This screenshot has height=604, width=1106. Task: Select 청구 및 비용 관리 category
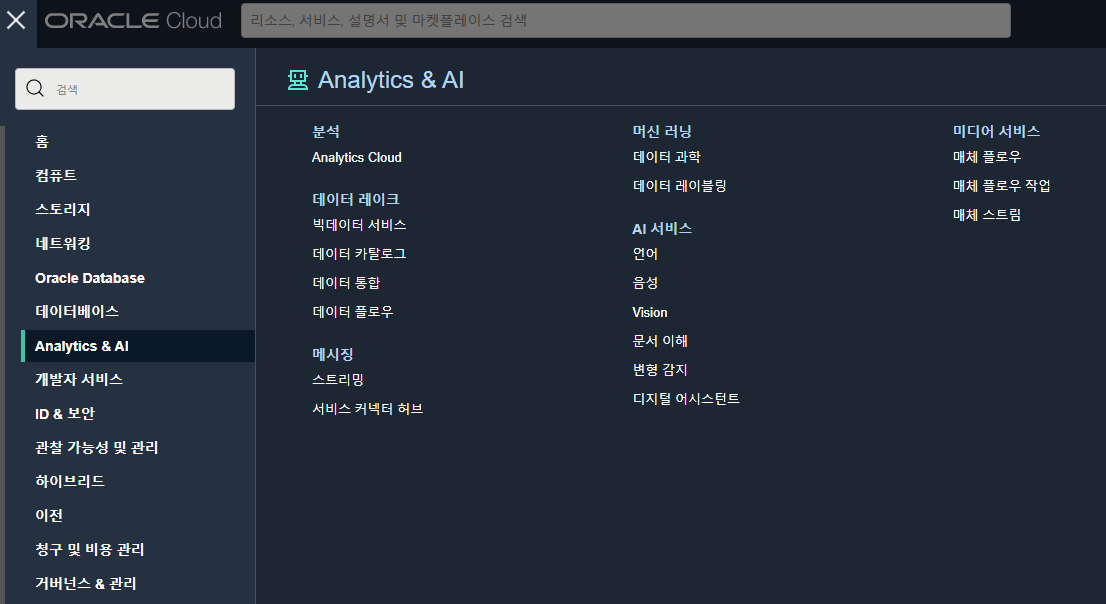(x=90, y=549)
